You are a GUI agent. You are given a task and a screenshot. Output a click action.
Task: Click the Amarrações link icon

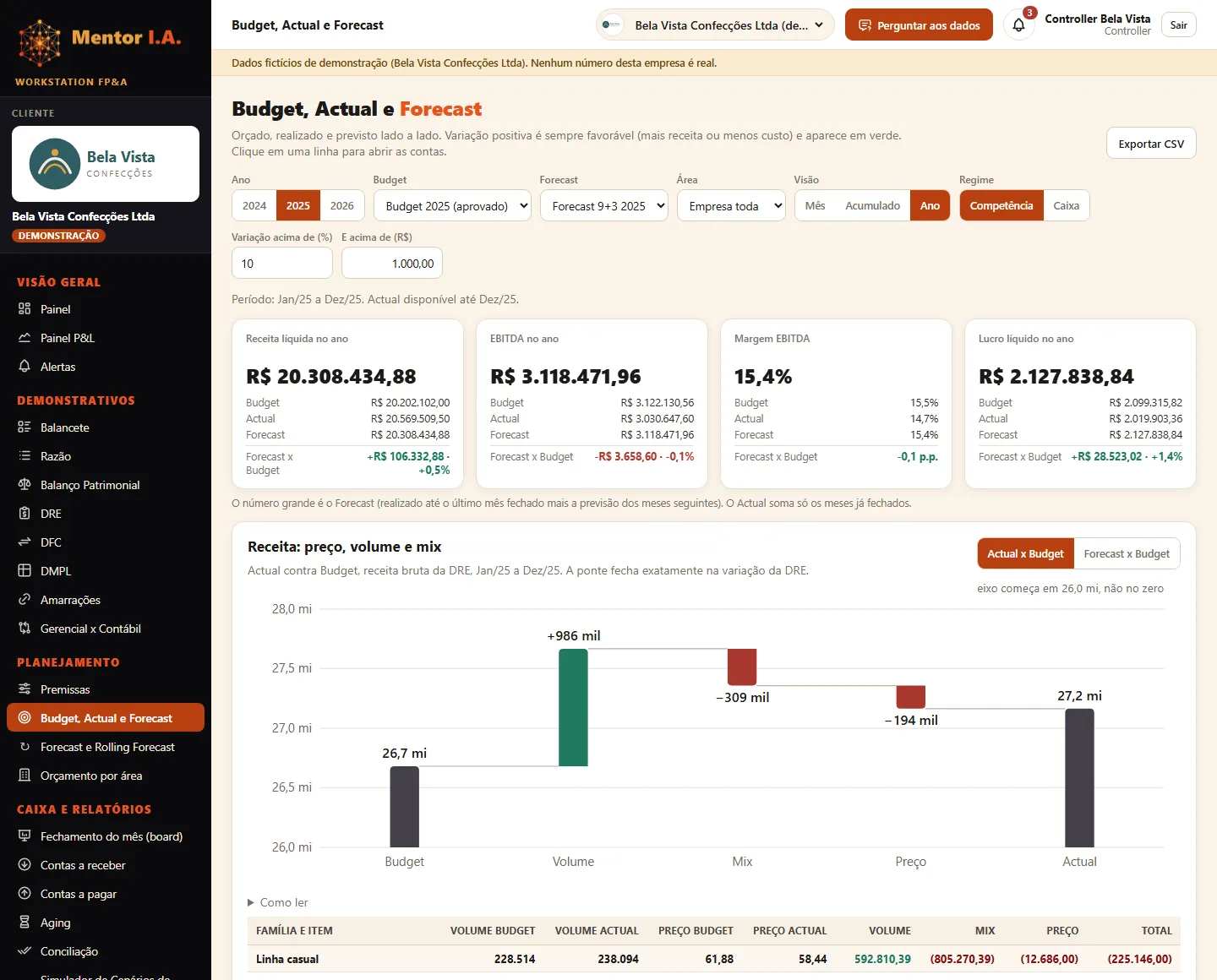click(25, 600)
